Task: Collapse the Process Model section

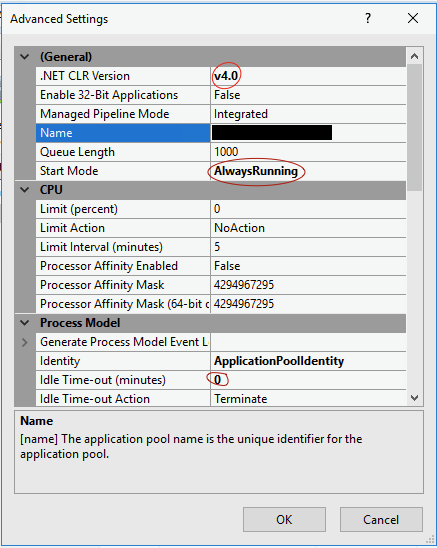Action: click(x=25, y=323)
